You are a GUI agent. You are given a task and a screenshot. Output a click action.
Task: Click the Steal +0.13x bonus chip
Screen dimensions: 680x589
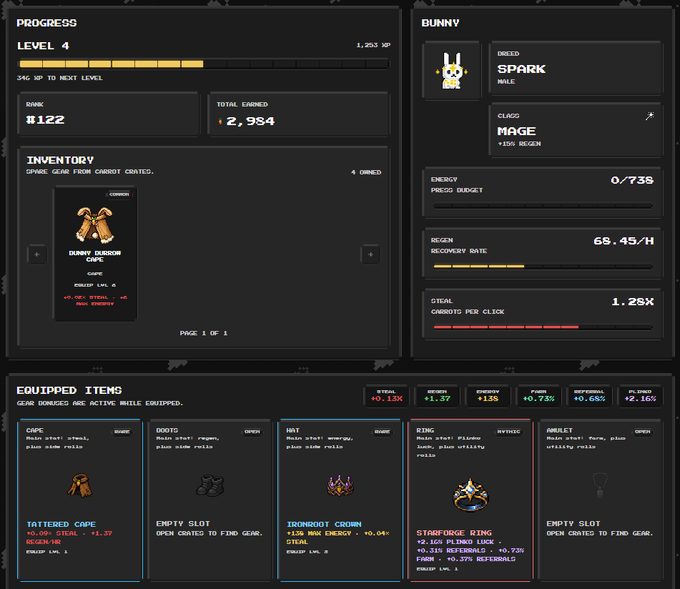coord(386,396)
